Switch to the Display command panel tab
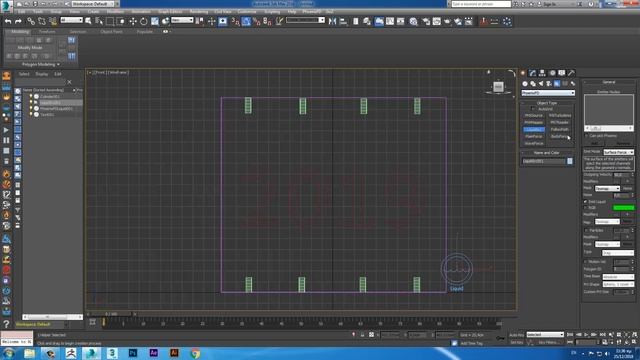 pyautogui.click(x=562, y=73)
